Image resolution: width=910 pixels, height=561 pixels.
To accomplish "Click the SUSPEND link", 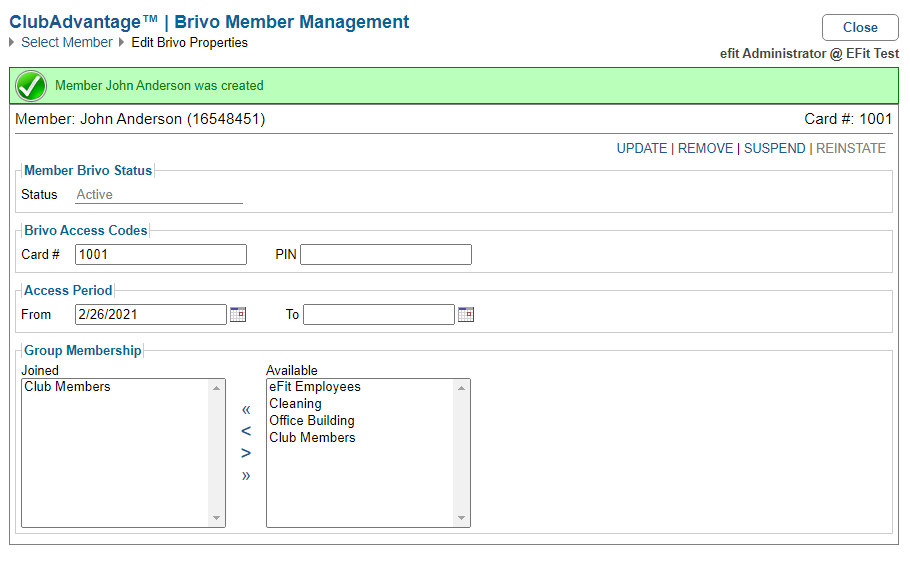I will tap(774, 149).
